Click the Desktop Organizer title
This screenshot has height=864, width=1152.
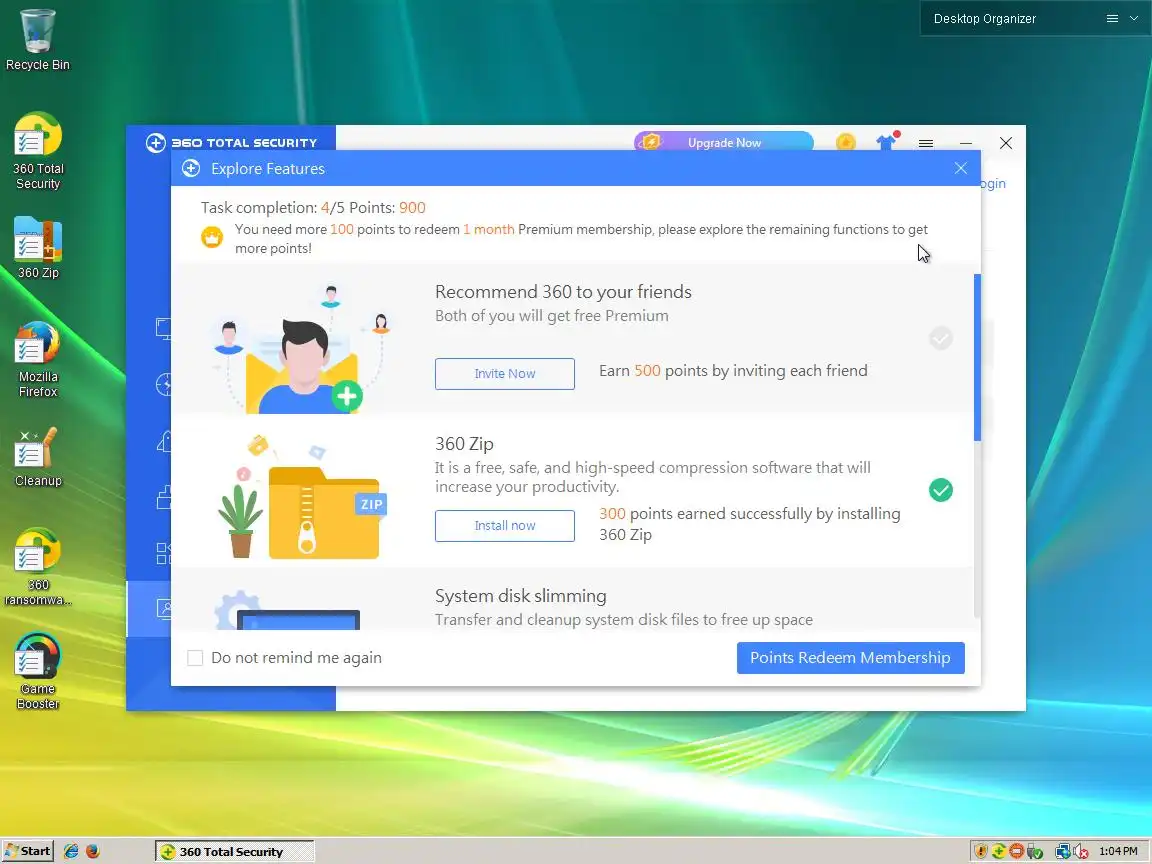(984, 19)
